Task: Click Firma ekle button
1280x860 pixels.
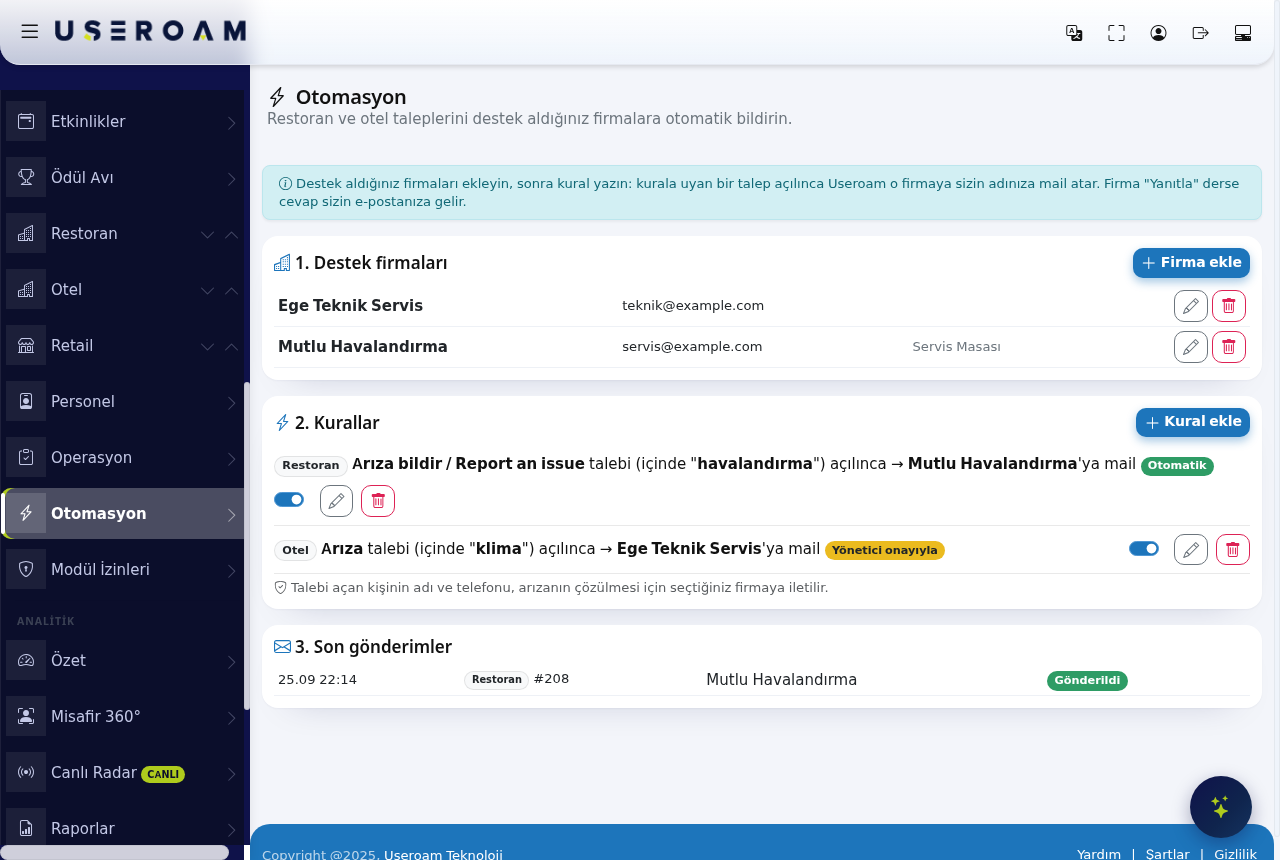Action: click(1191, 263)
